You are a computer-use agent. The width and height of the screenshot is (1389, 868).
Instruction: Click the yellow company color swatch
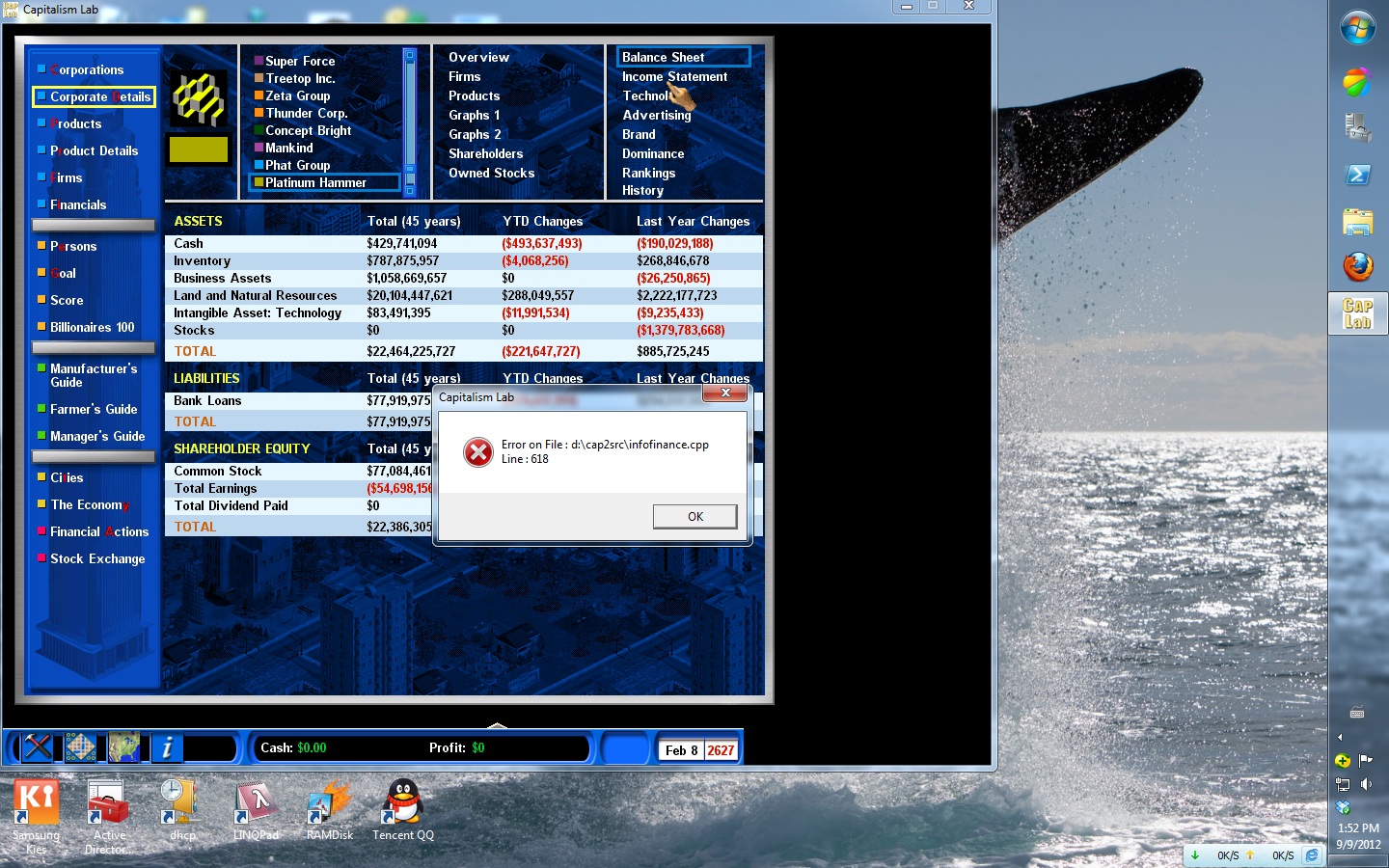click(199, 149)
